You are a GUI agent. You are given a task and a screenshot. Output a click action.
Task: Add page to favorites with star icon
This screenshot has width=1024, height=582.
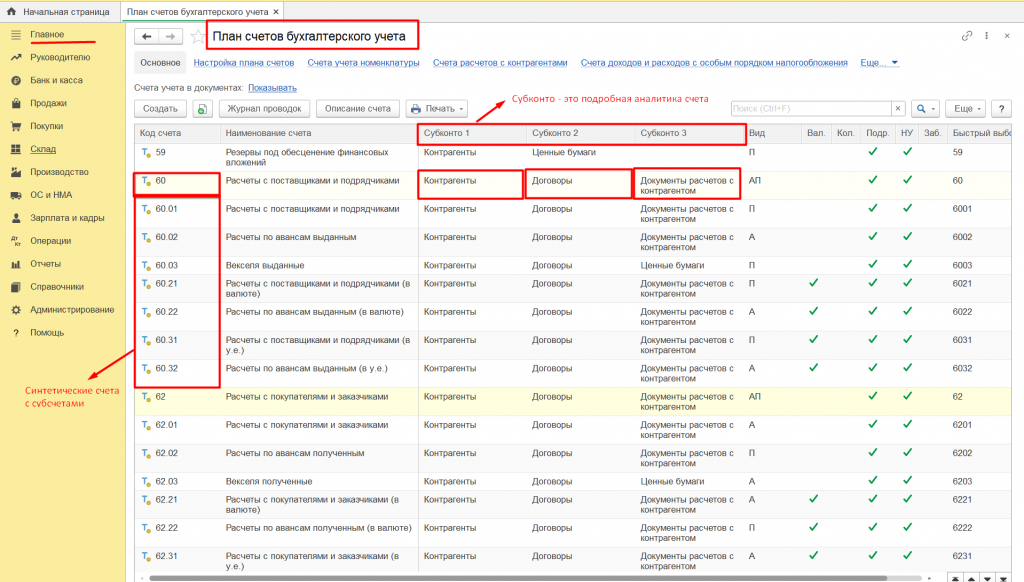tap(195, 37)
